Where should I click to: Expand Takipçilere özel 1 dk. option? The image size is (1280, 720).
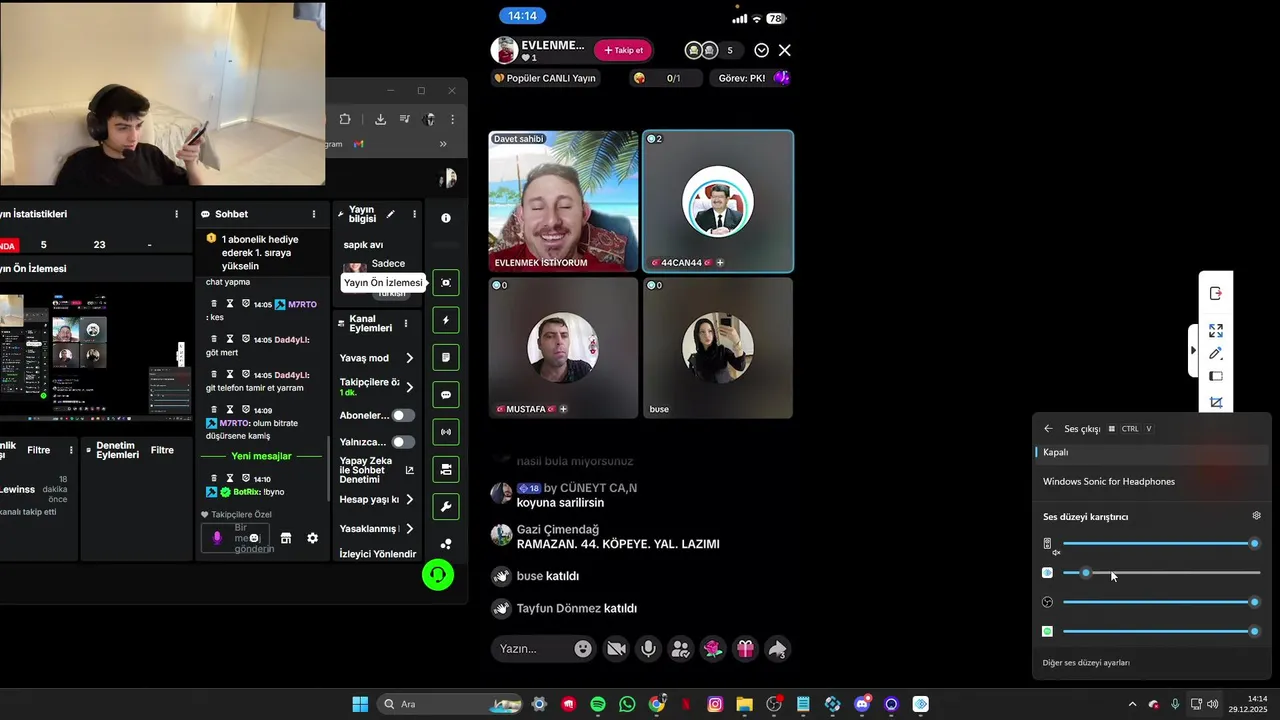[x=409, y=387]
